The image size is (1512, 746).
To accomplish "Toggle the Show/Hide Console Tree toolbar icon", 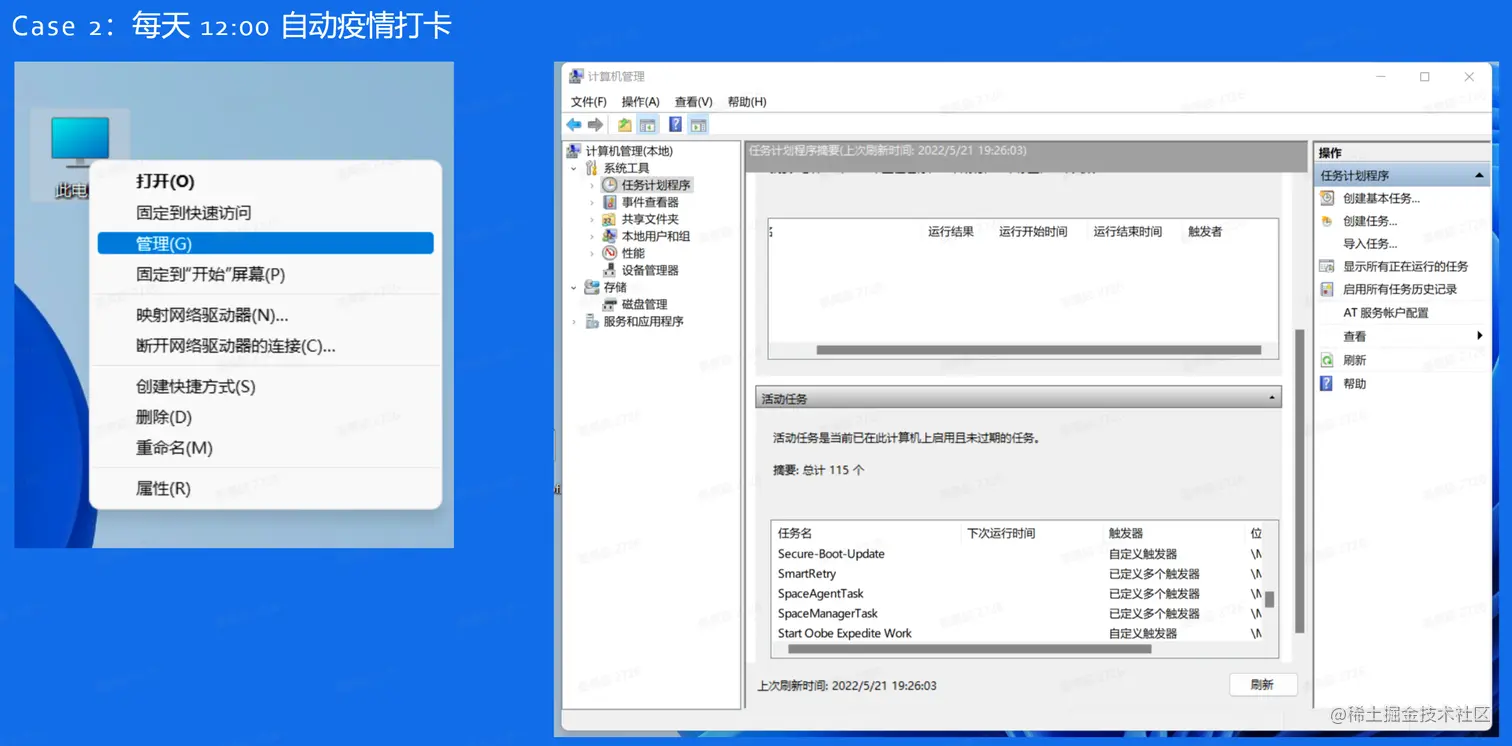I will click(x=648, y=125).
